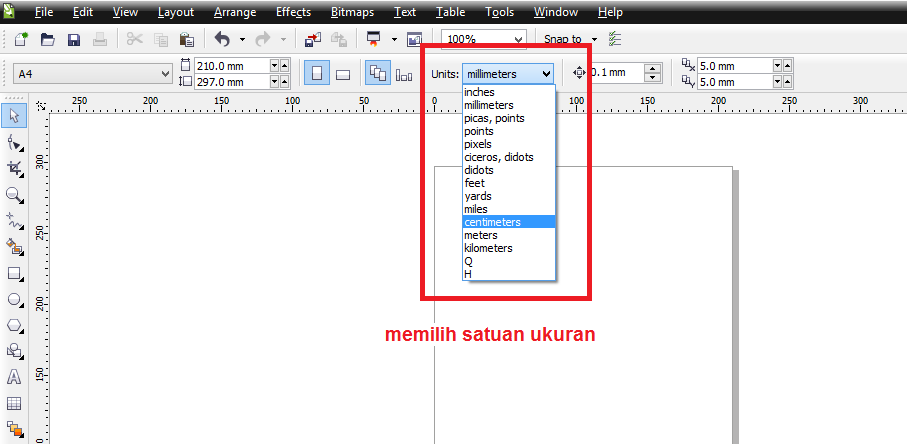Image resolution: width=907 pixels, height=444 pixels.
Task: Select the Ellipse tool
Action: [x=14, y=299]
